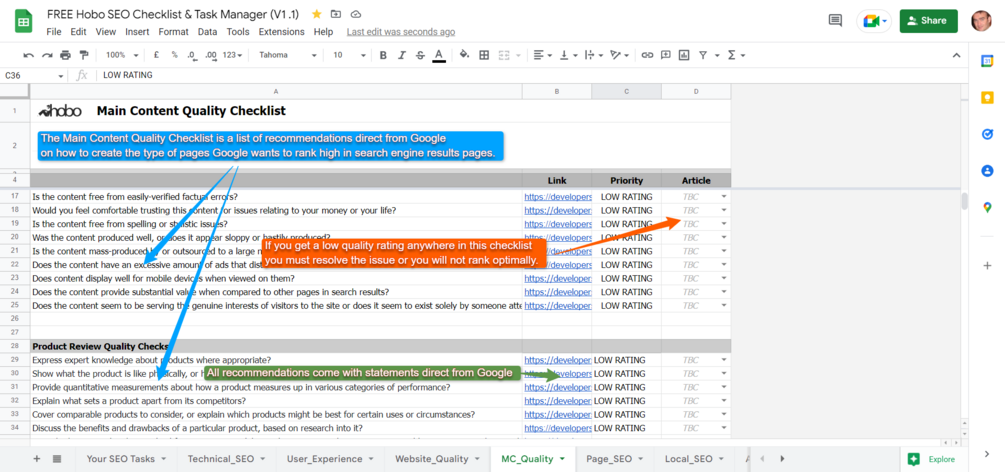Open the zoom 100% dropdown

coord(120,55)
